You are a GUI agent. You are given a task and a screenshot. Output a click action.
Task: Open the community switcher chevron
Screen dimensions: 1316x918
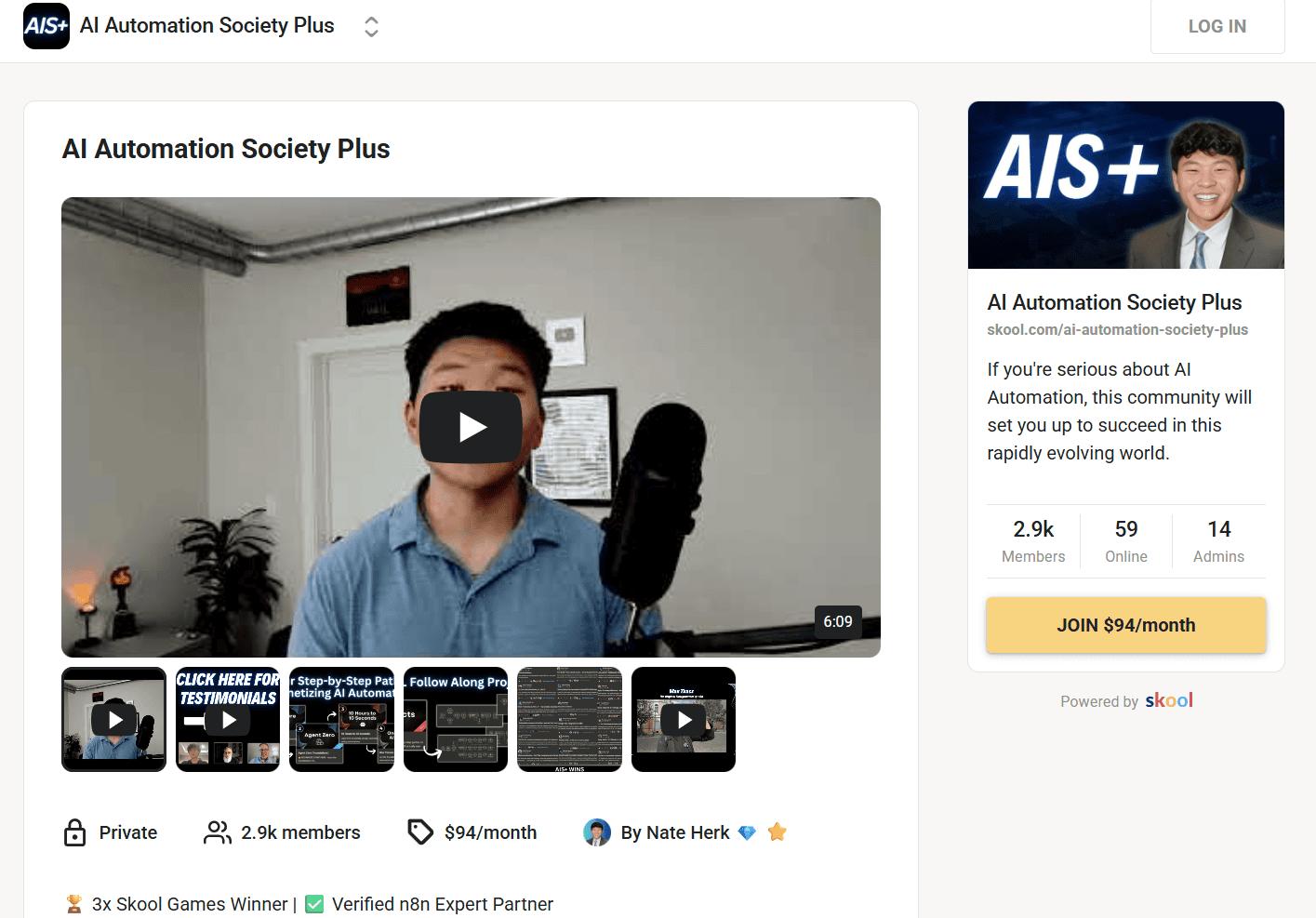(x=371, y=26)
